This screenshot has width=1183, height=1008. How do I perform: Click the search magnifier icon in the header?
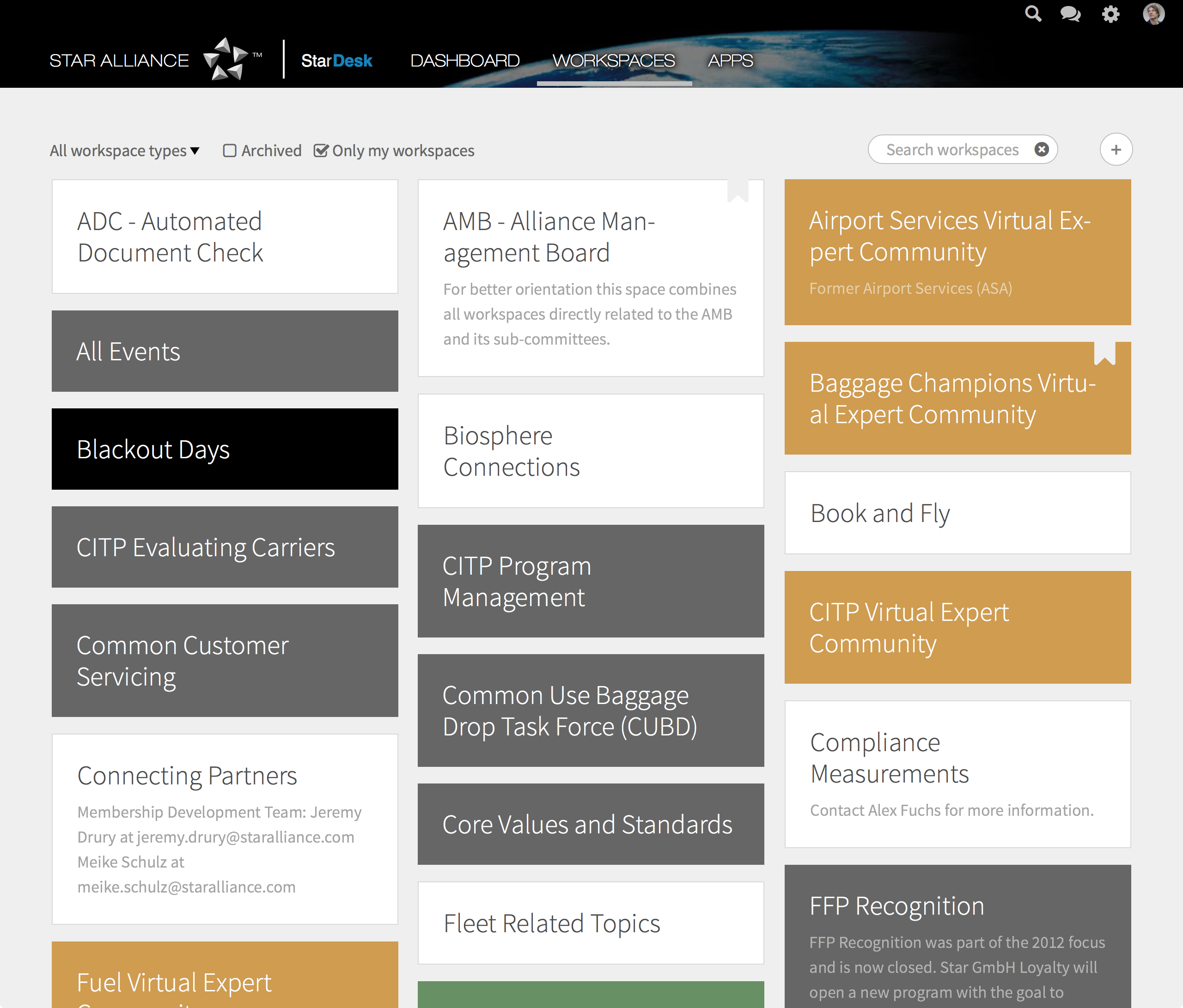coord(1033,13)
